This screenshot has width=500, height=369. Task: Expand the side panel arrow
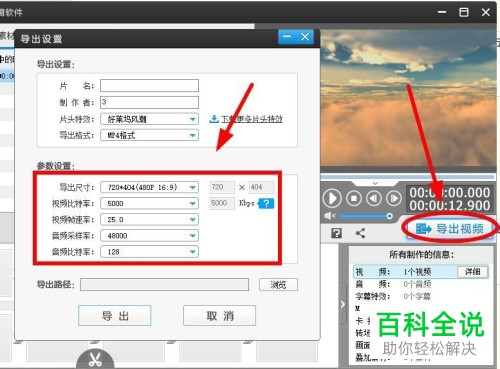pos(343,304)
